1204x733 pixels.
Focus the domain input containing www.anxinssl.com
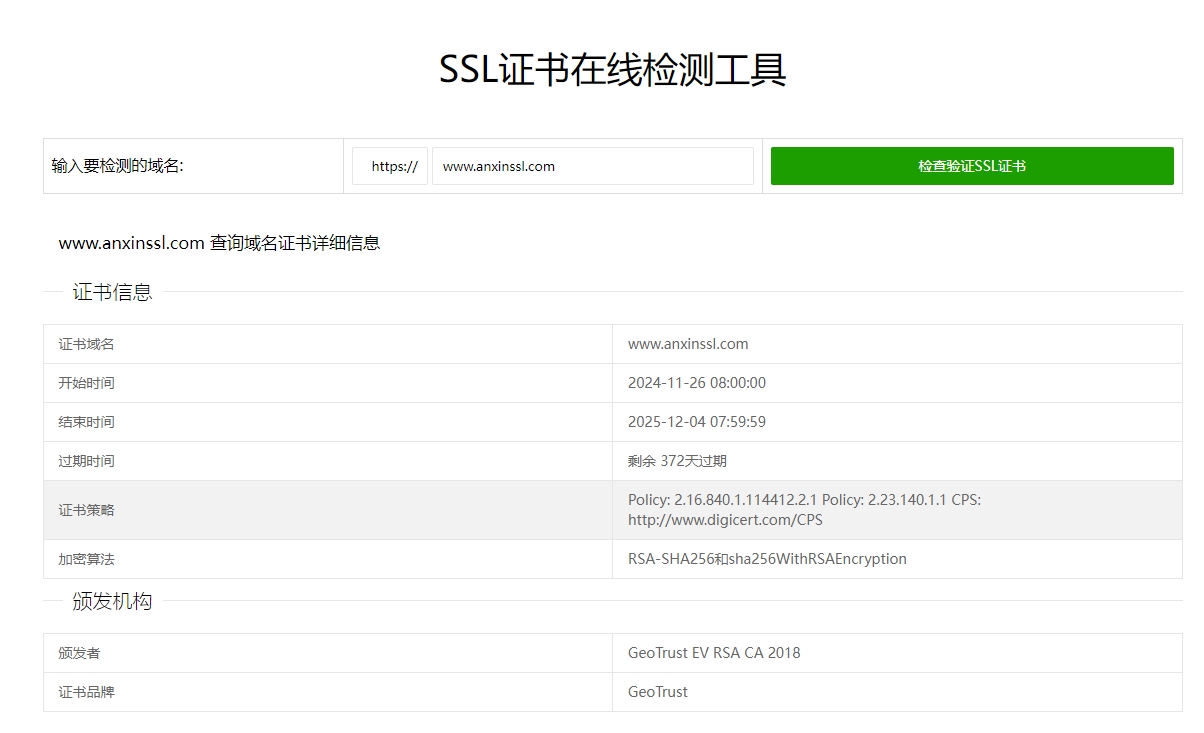tap(592, 166)
